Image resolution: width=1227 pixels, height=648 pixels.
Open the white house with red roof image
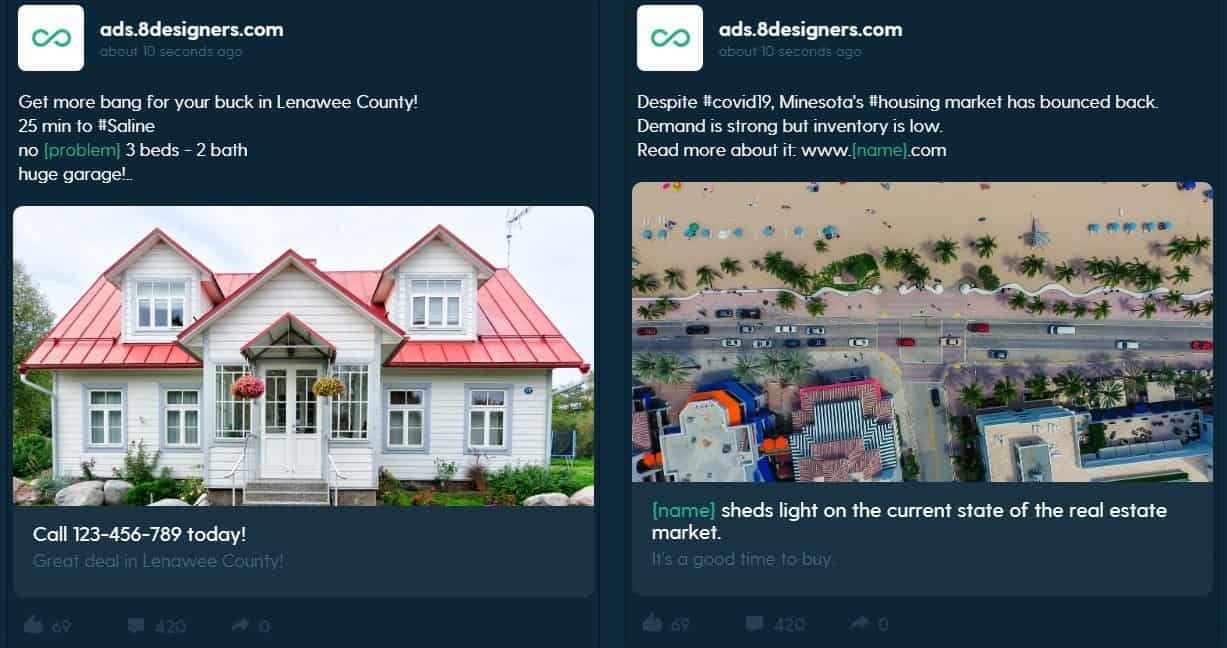[303, 356]
